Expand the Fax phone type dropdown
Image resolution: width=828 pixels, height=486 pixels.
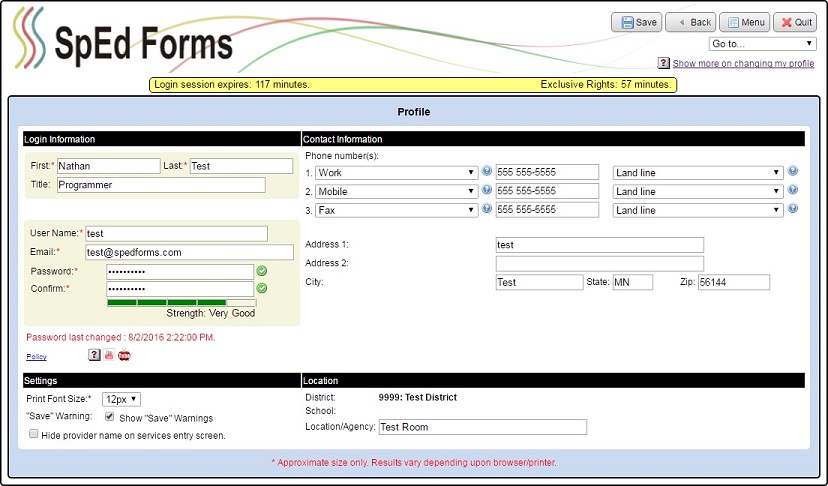click(396, 210)
